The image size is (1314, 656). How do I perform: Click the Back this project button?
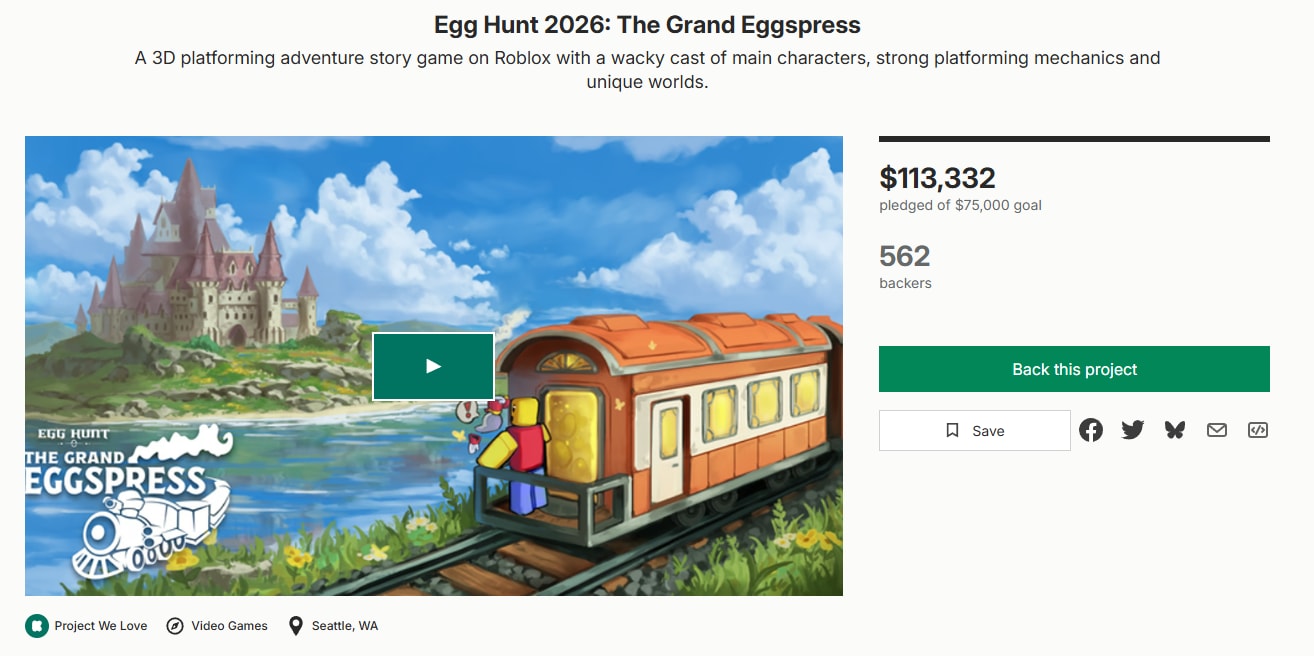click(1074, 369)
